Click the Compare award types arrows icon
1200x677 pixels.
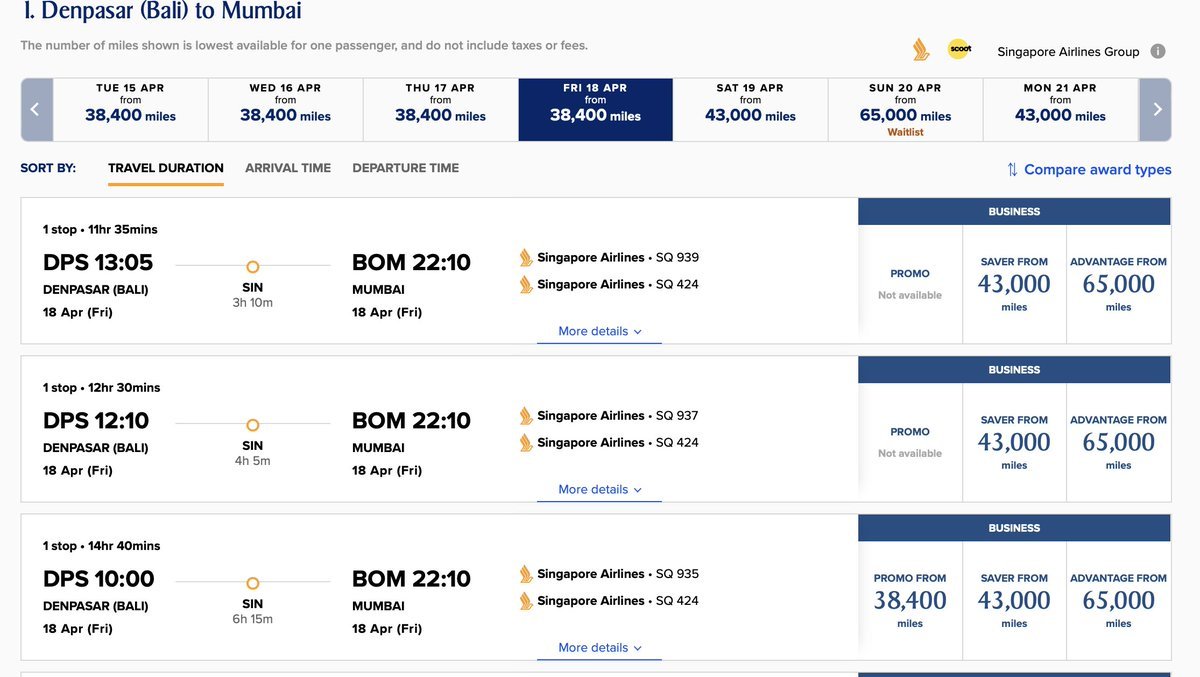click(1012, 170)
